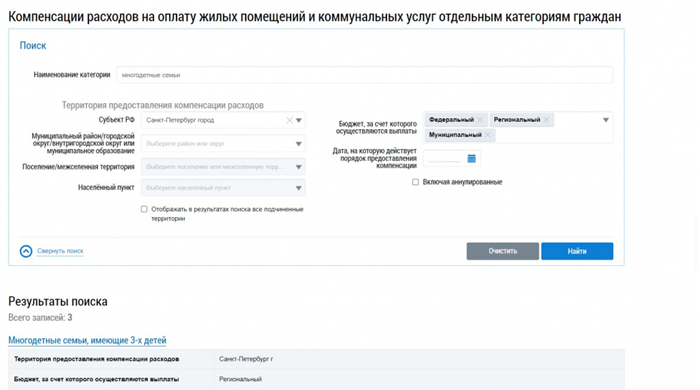The image size is (700, 390).
Task: Remove the Региональный budget tag
Action: click(546, 120)
